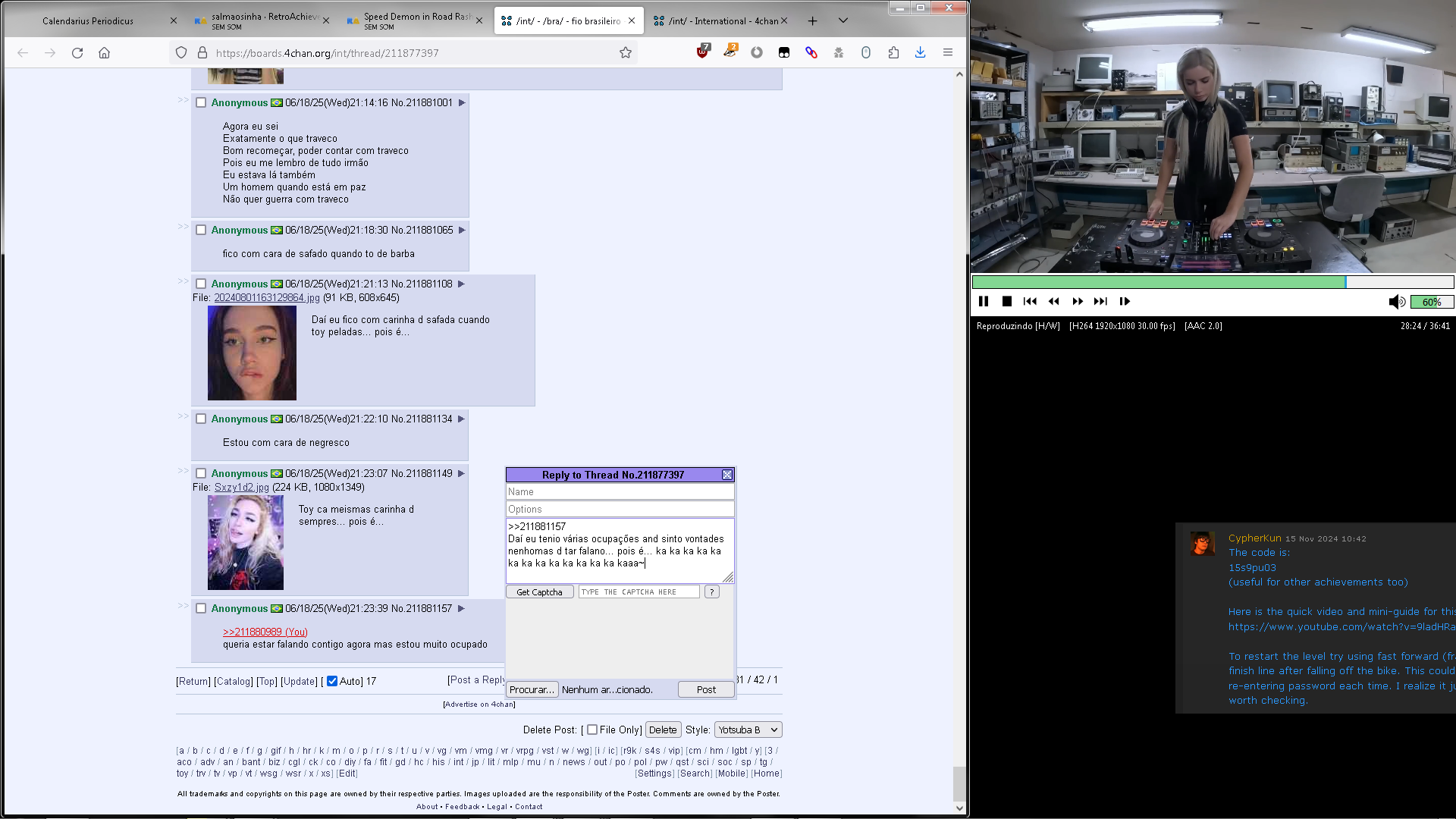
Task: Open post menu arrow for No.211881157
Action: pos(460,609)
